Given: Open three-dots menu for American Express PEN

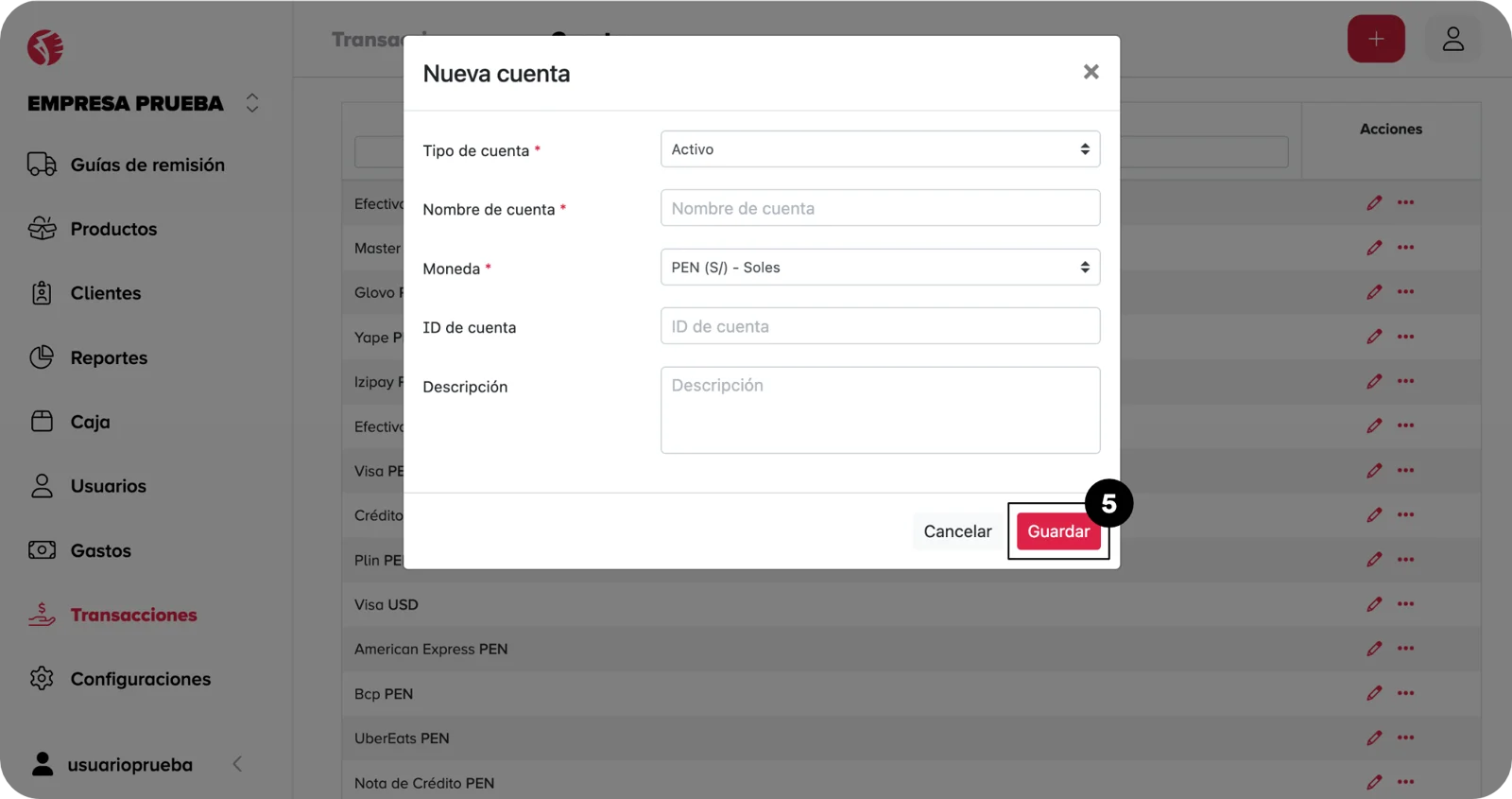Looking at the screenshot, I should tap(1405, 649).
